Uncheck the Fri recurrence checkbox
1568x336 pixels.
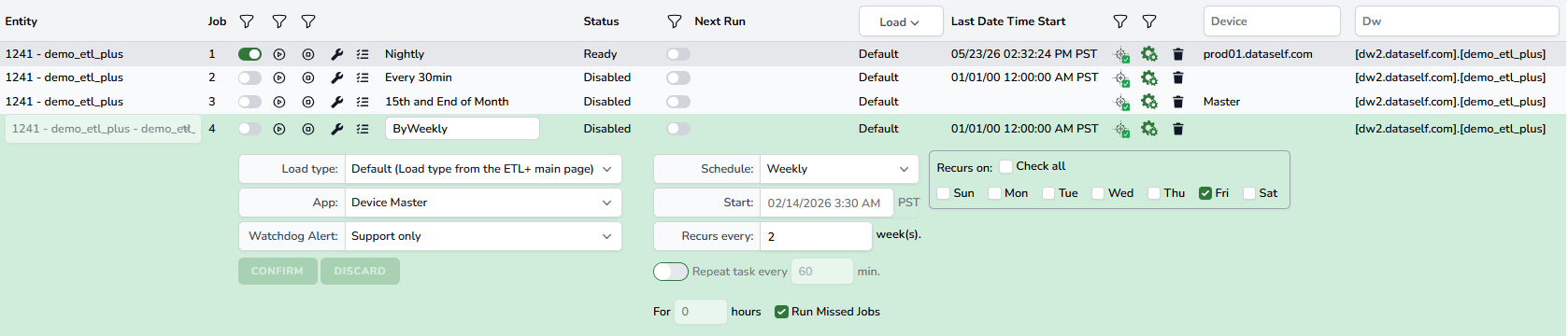coord(1205,193)
